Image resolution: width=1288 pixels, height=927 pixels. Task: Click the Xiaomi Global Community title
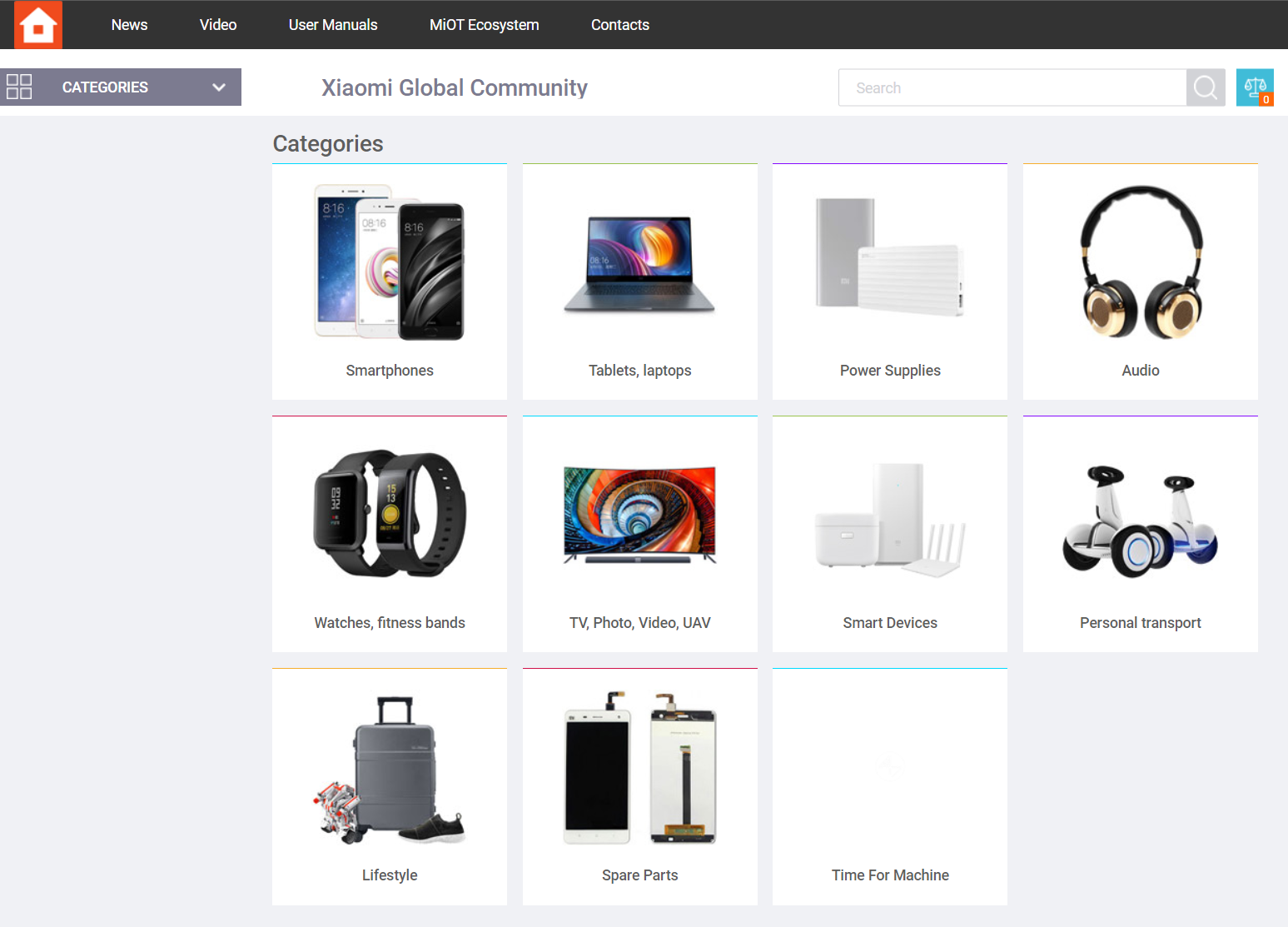click(x=455, y=87)
